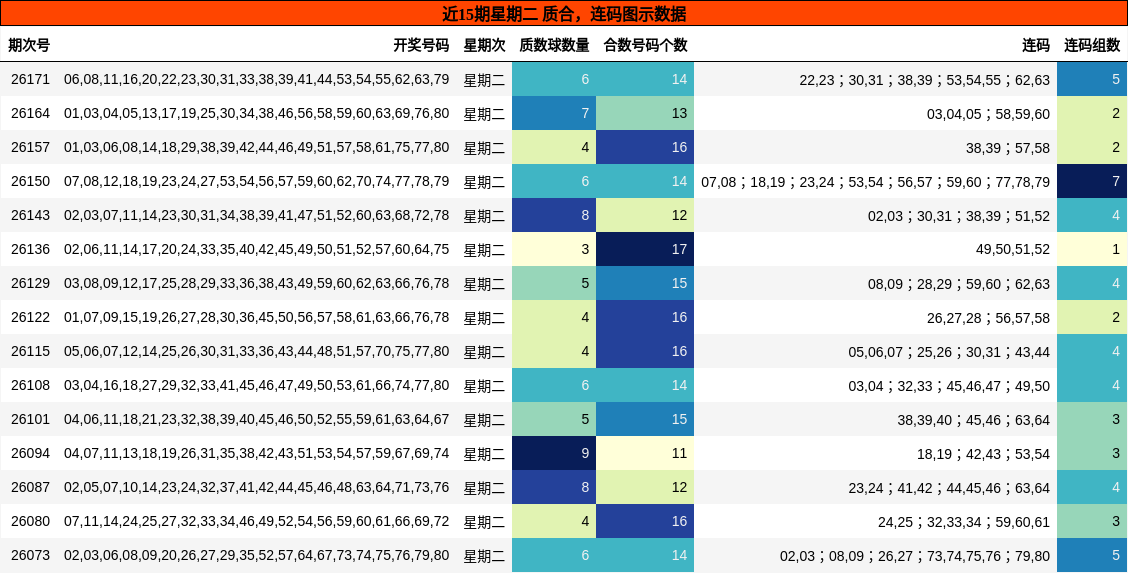Click the 开奖号码 column header
The height and width of the screenshot is (573, 1128).
(421, 45)
